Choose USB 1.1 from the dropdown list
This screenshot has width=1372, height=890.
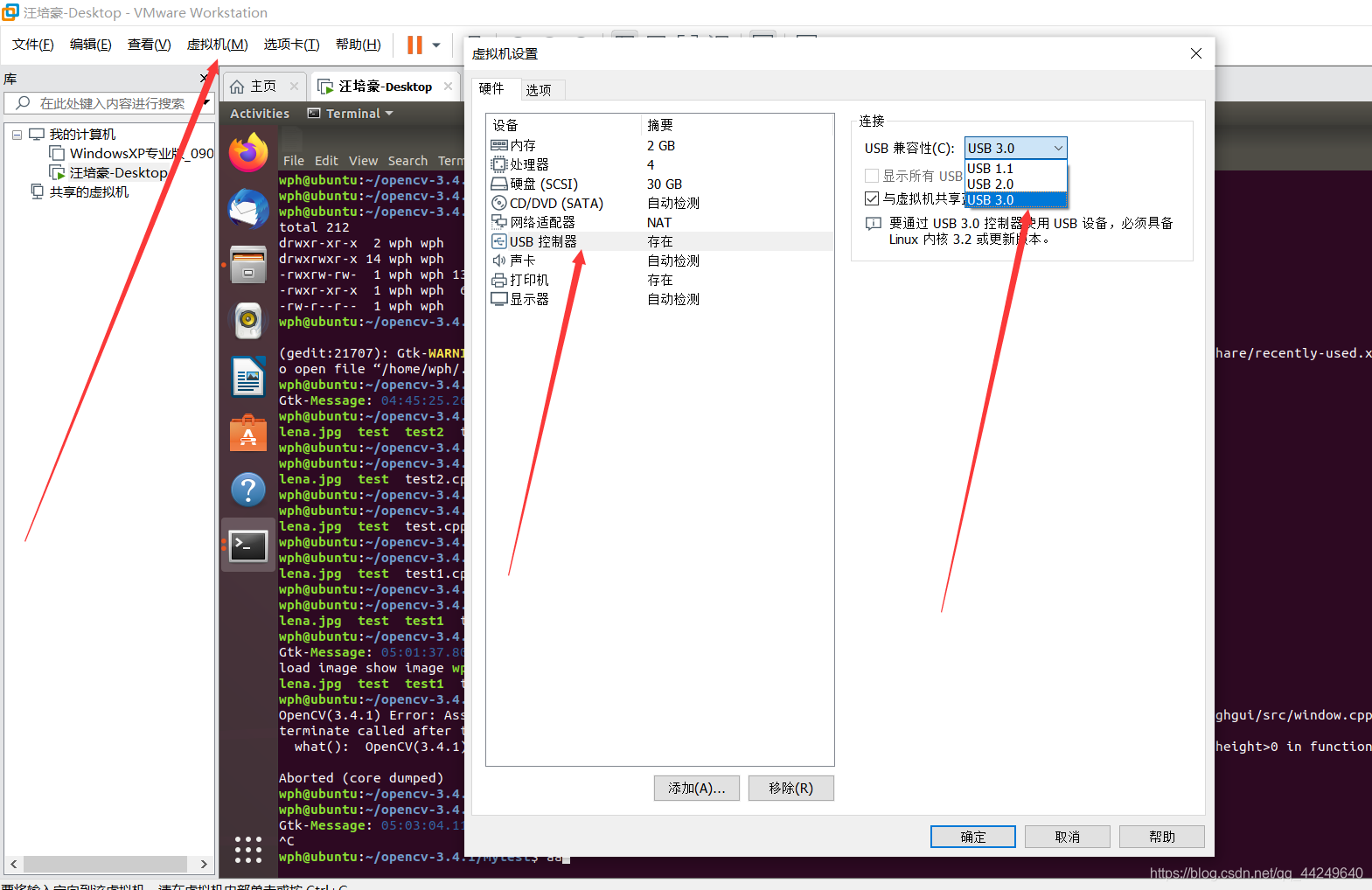[1015, 168]
